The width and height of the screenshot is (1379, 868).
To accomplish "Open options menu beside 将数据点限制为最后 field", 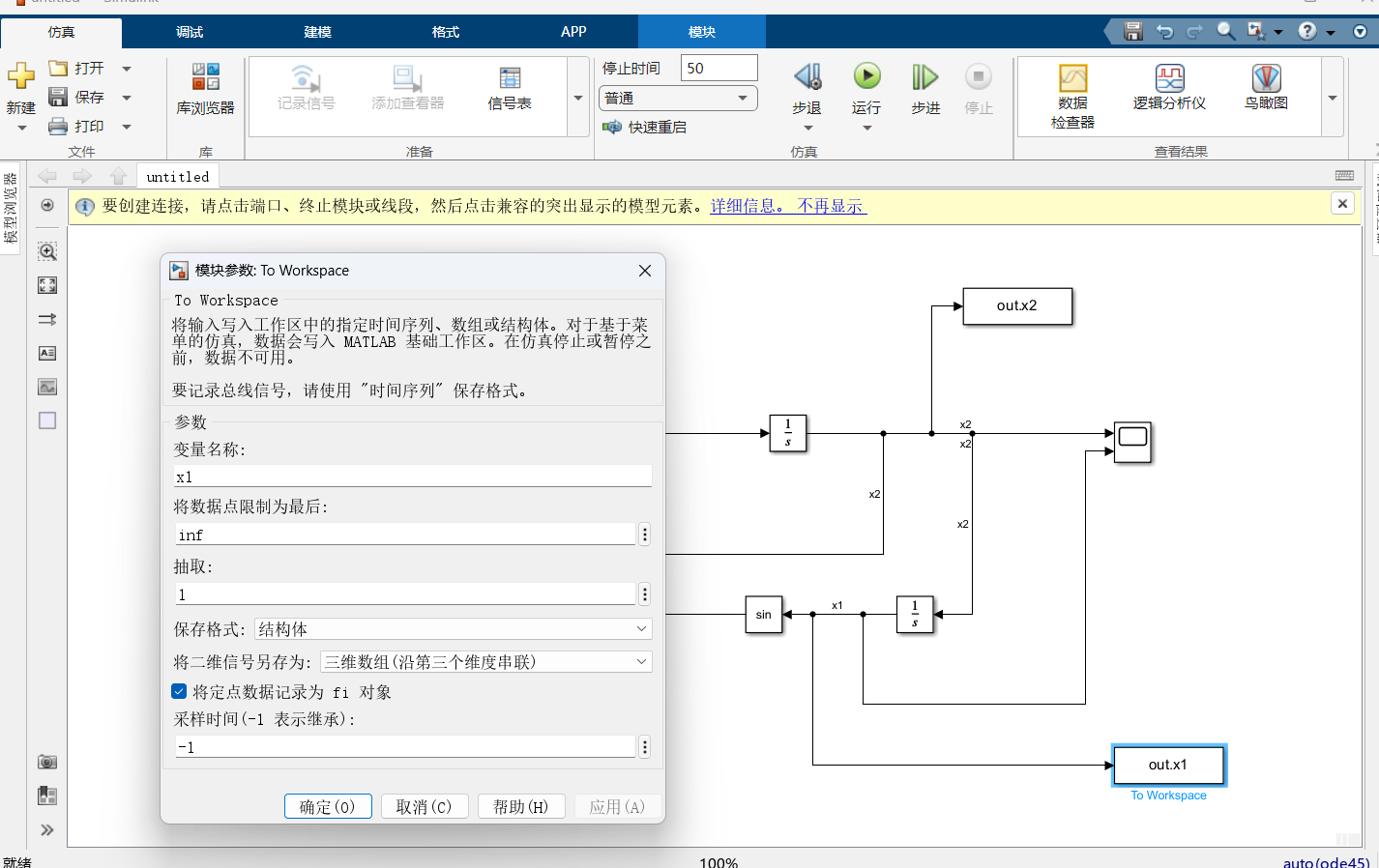I will [645, 534].
